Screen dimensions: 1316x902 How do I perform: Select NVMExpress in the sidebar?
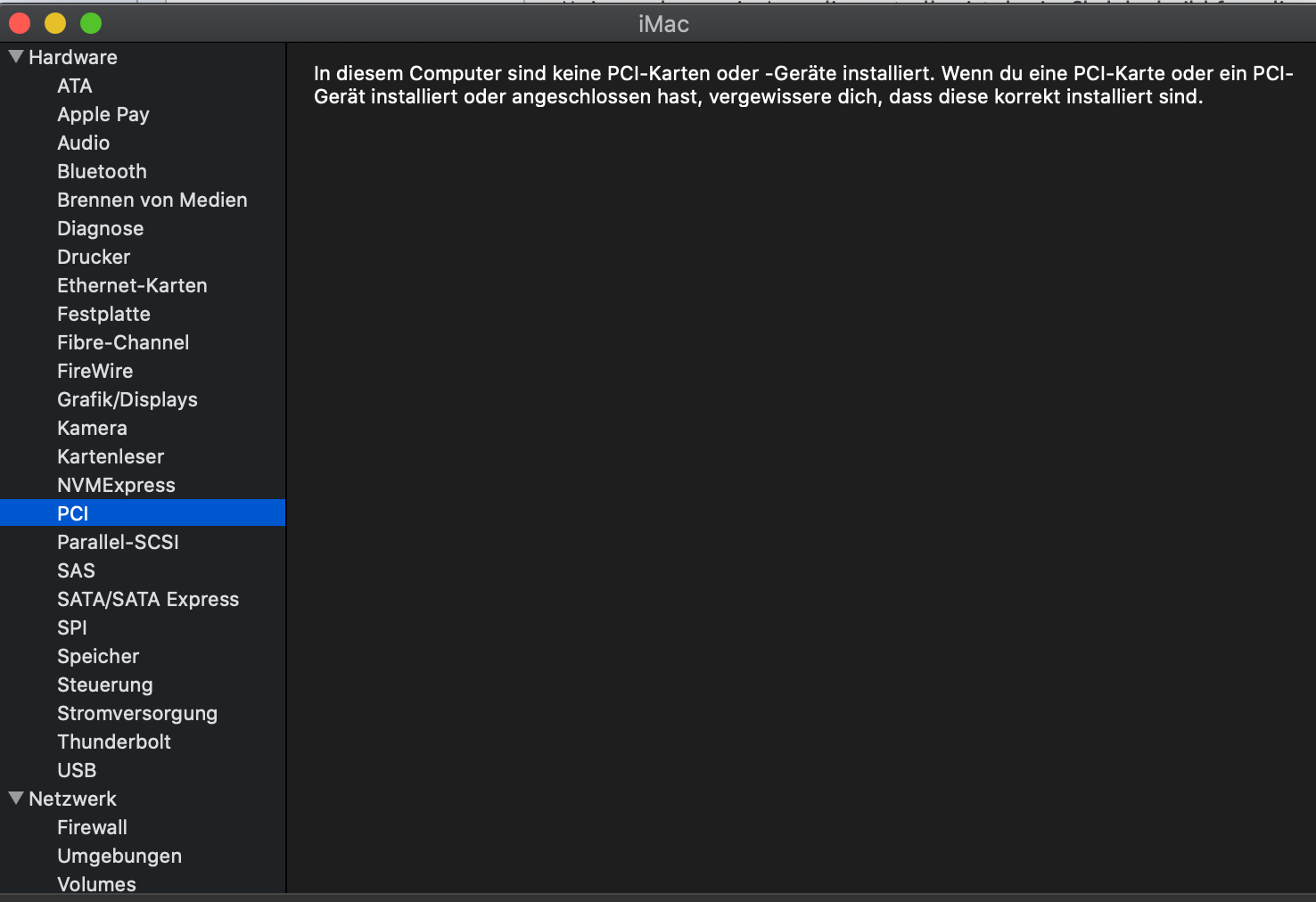click(x=116, y=485)
